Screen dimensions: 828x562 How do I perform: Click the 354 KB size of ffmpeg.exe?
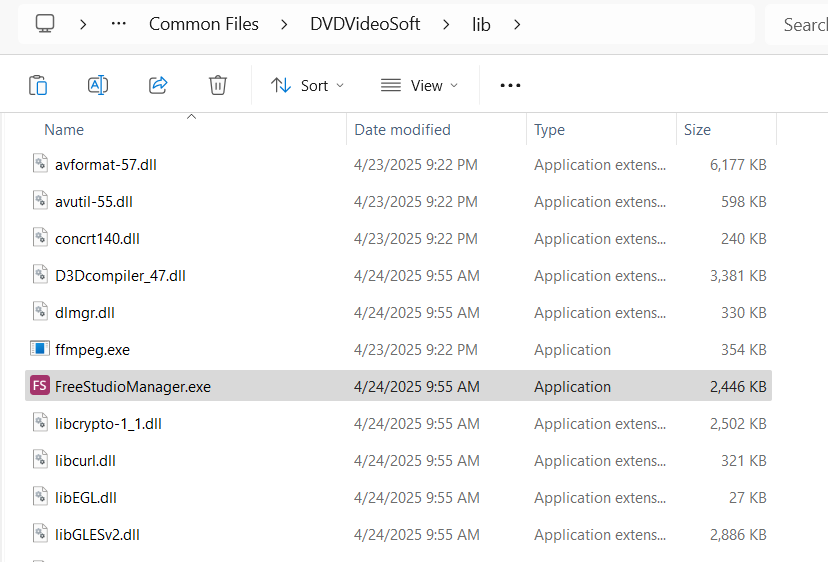[744, 350]
